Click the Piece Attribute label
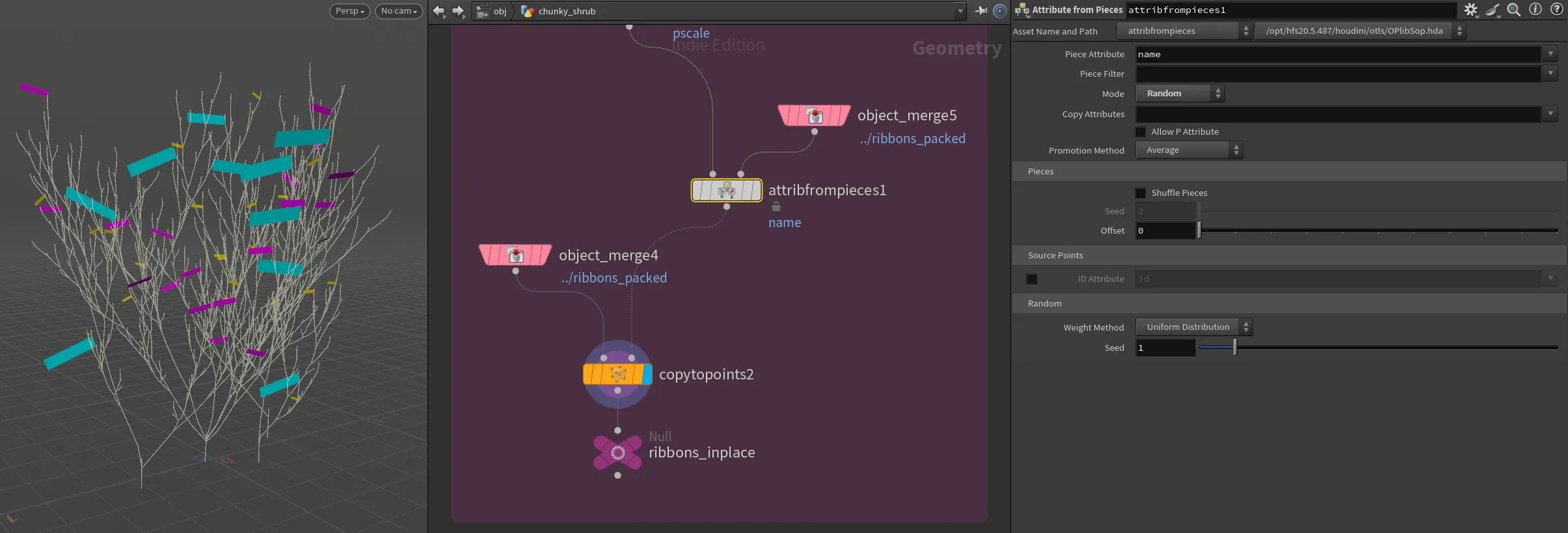Screen dimensions: 1568x533 [x=1094, y=55]
